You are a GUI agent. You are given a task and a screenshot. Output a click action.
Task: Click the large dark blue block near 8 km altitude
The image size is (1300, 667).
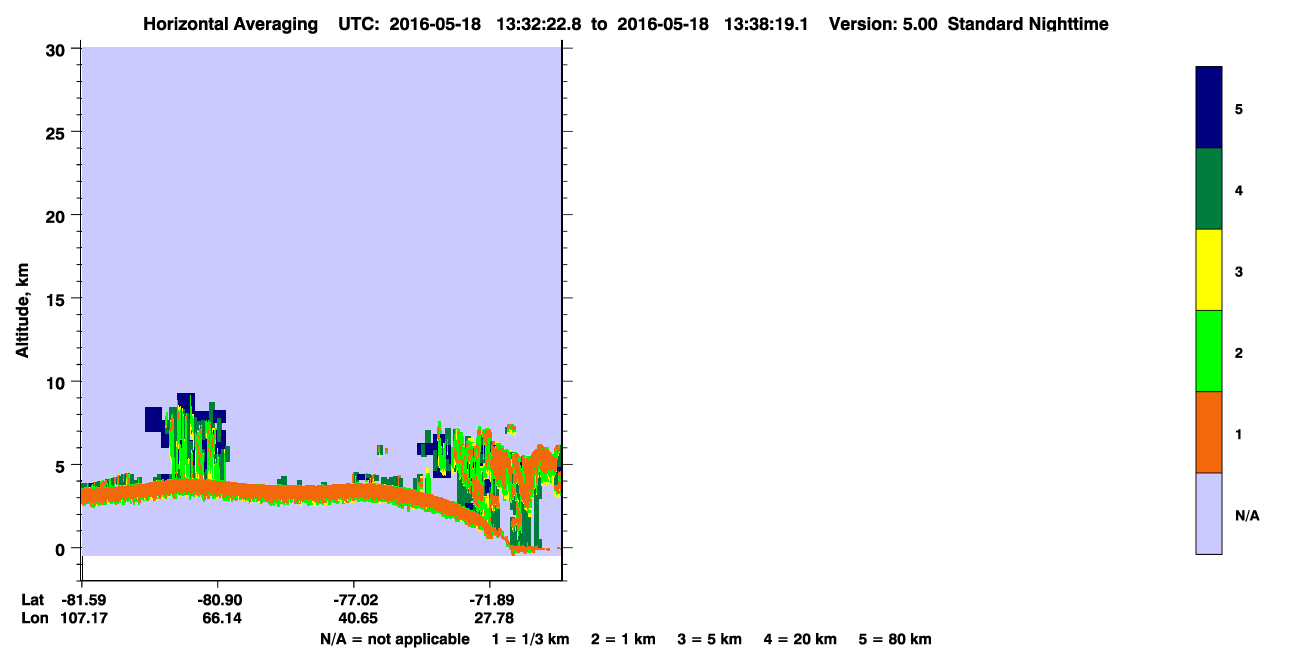point(153,419)
